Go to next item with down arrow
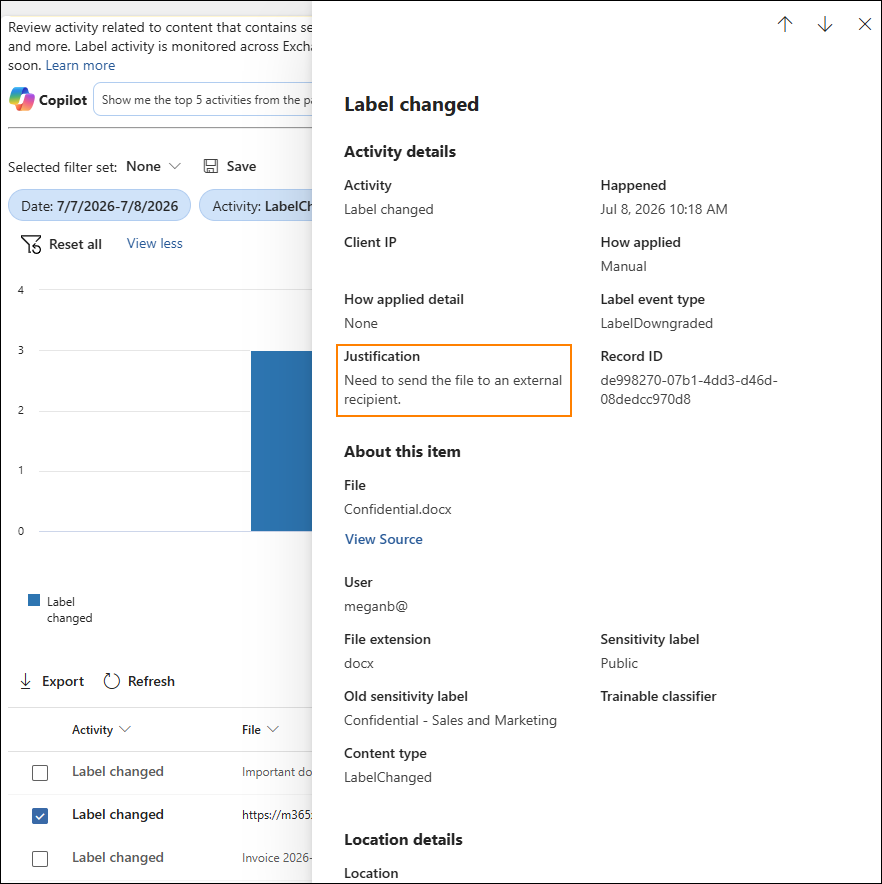 [825, 24]
